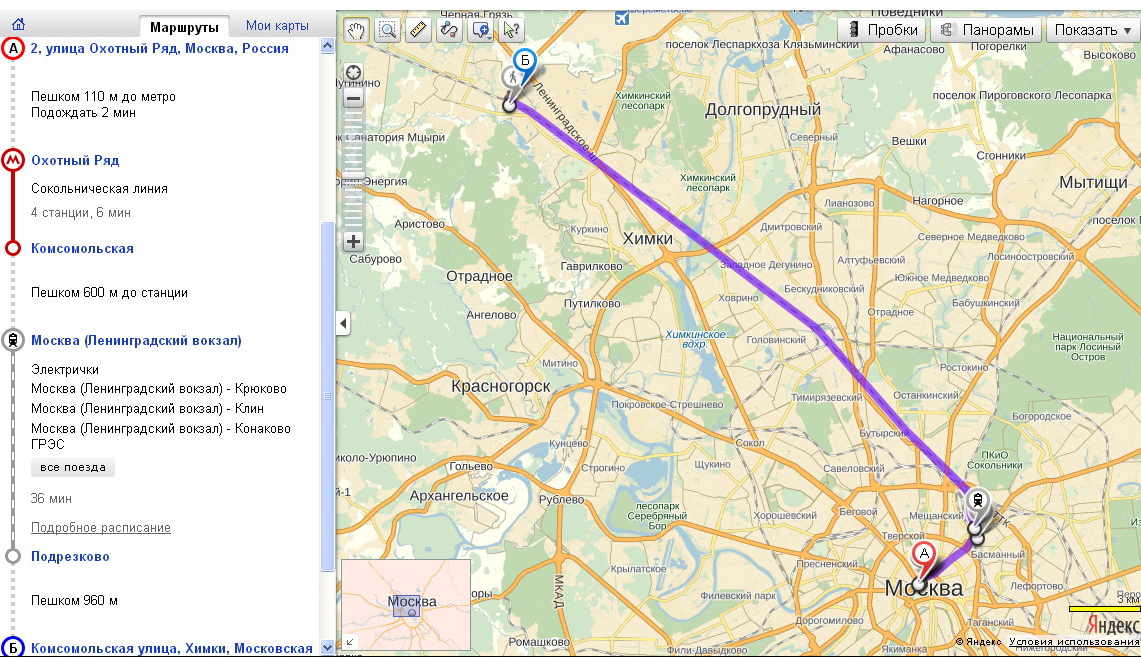The width and height of the screenshot is (1141, 657).
Task: Zoom in with the plus button
Action: (x=353, y=241)
